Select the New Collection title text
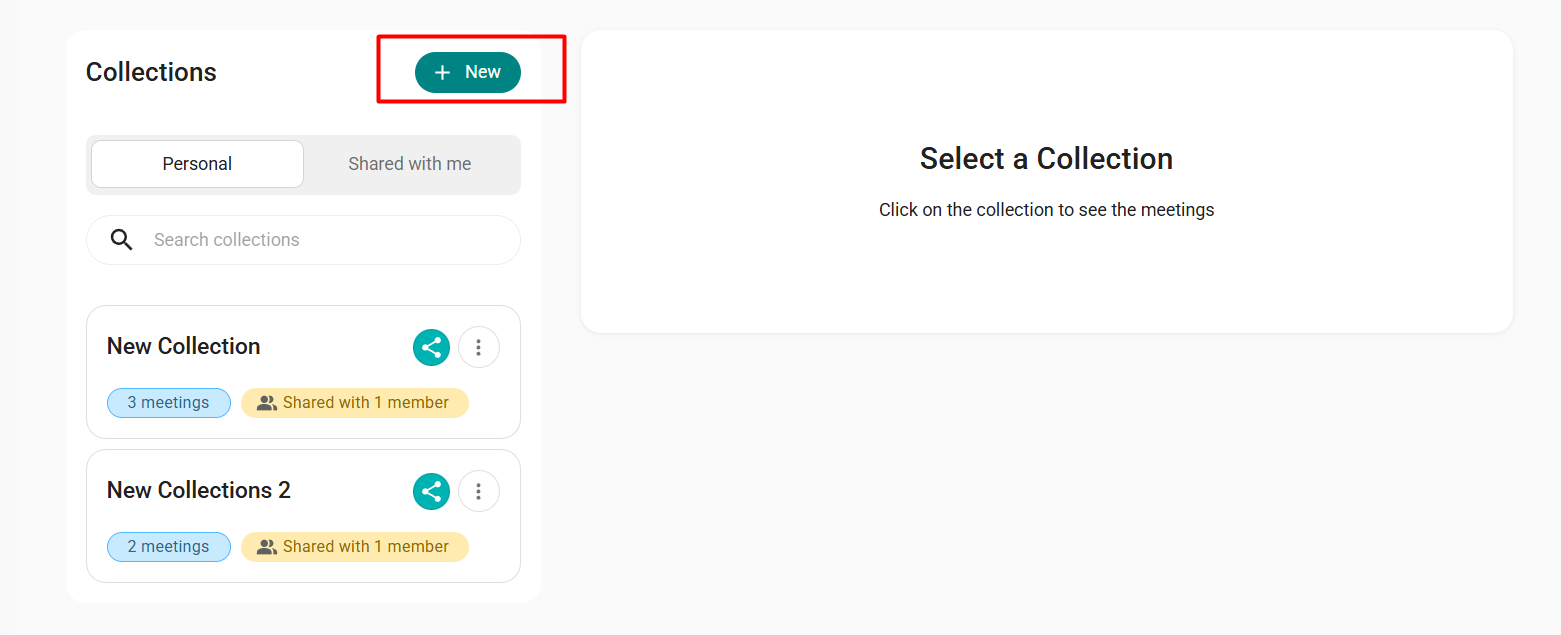This screenshot has width=1561, height=635. point(184,346)
